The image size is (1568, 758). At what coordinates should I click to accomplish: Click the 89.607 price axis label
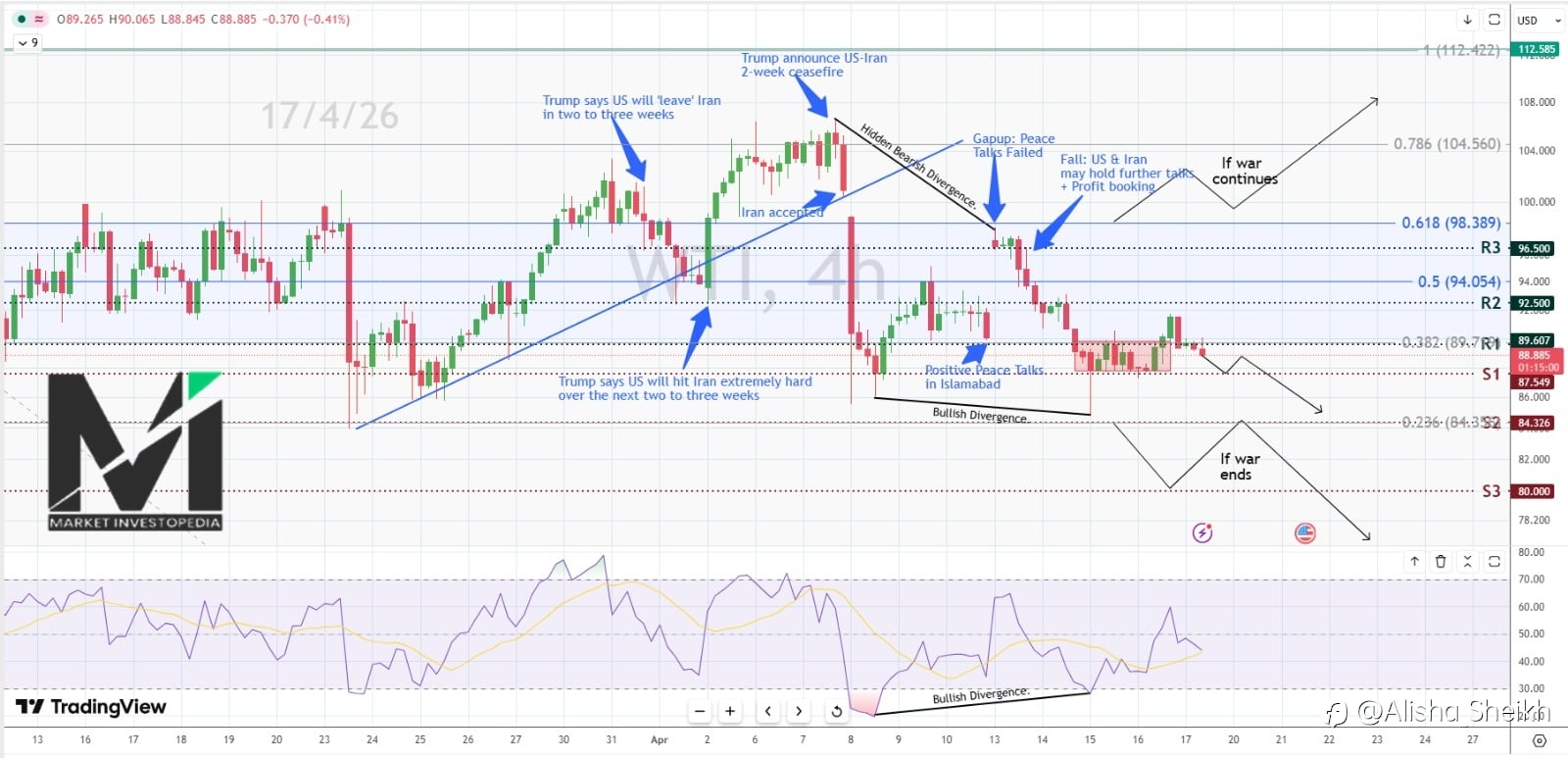click(x=1534, y=340)
